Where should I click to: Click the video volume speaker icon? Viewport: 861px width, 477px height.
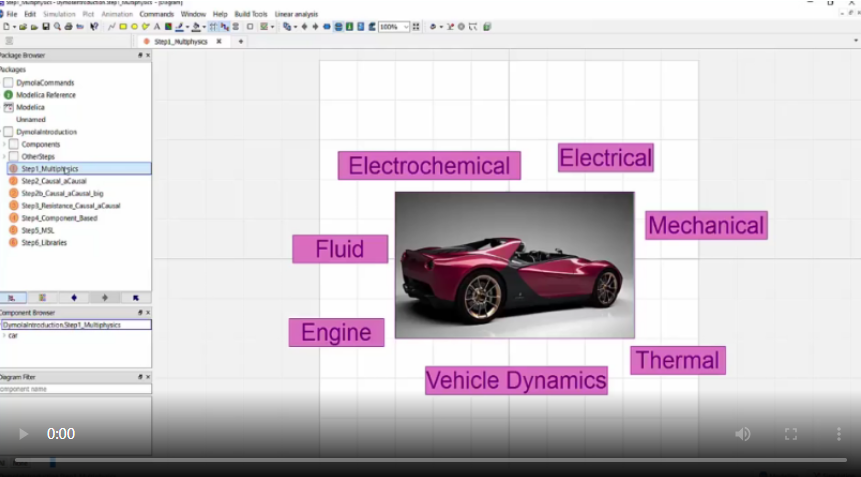click(x=742, y=434)
